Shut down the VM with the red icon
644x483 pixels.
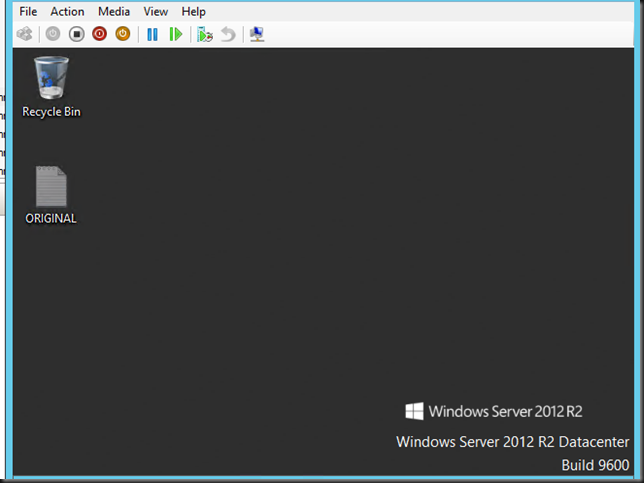(x=99, y=34)
